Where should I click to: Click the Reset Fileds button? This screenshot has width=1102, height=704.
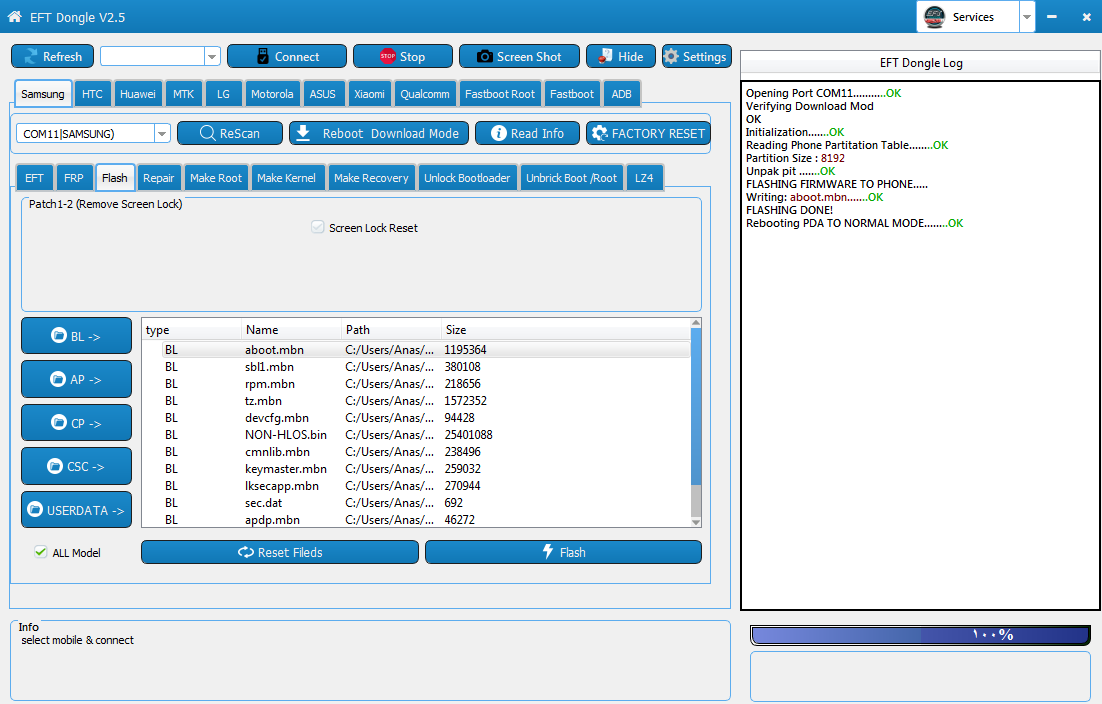280,552
